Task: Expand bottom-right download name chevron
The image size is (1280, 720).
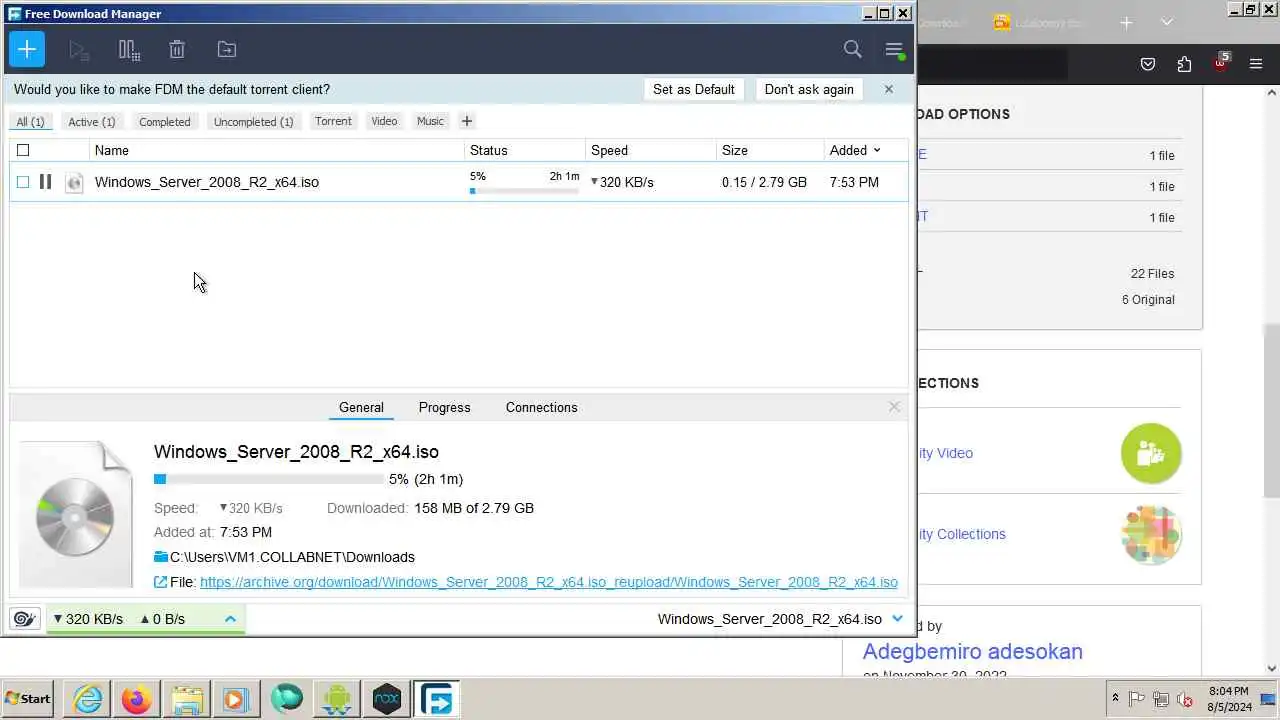Action: [x=897, y=619]
